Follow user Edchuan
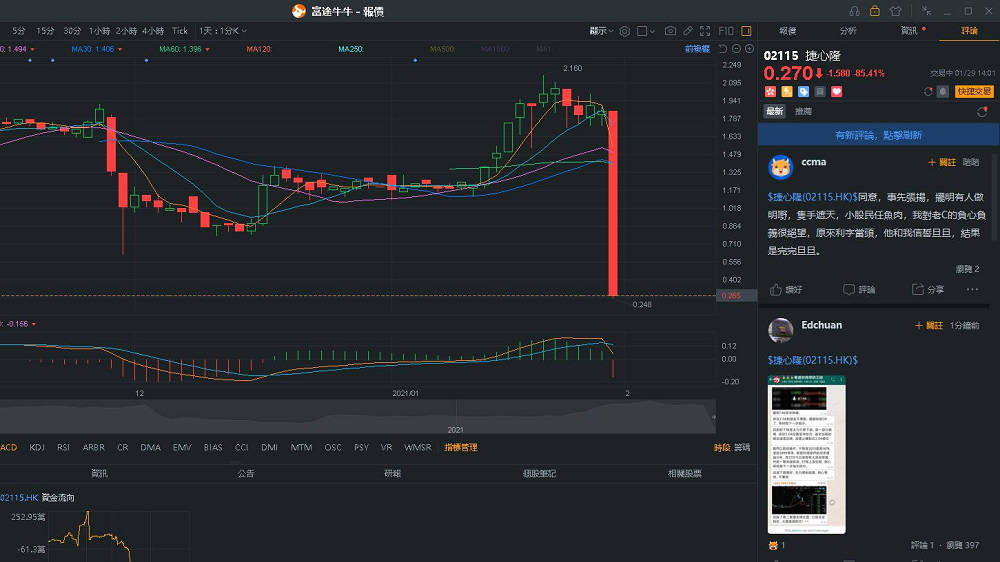This screenshot has width=1000, height=562. tap(929, 325)
